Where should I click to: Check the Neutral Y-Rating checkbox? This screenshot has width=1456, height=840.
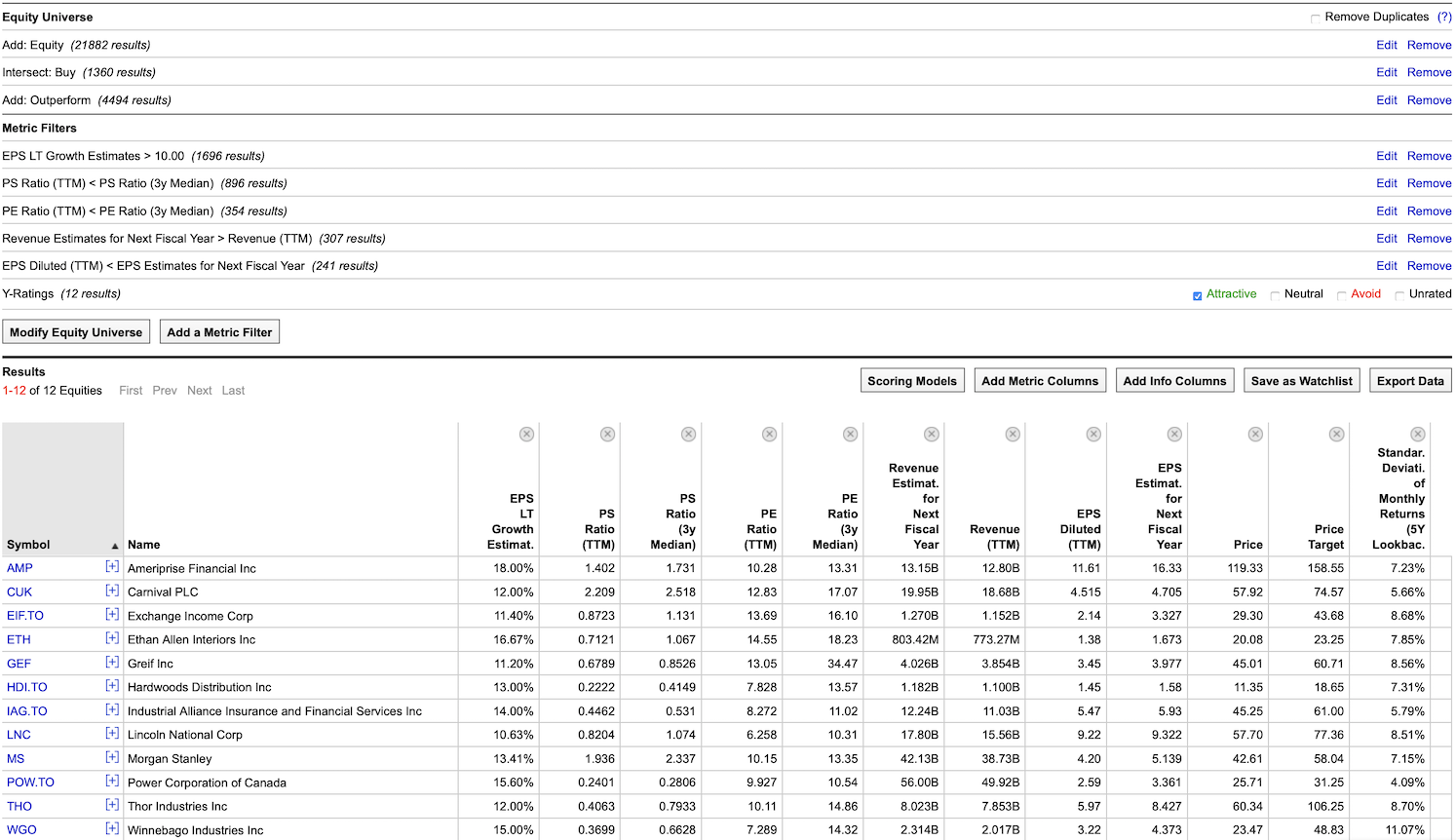pyautogui.click(x=1275, y=295)
